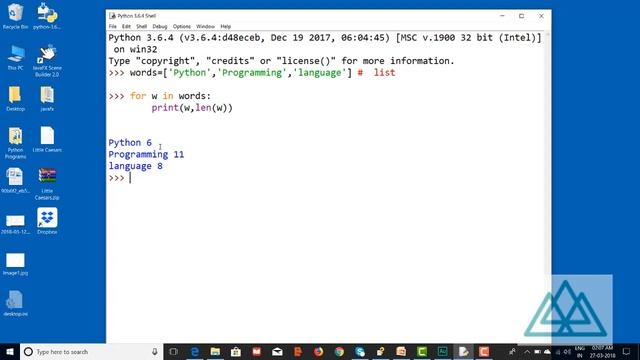Minimize the Python Shell window
This screenshot has height=360, width=640.
click(502, 16)
